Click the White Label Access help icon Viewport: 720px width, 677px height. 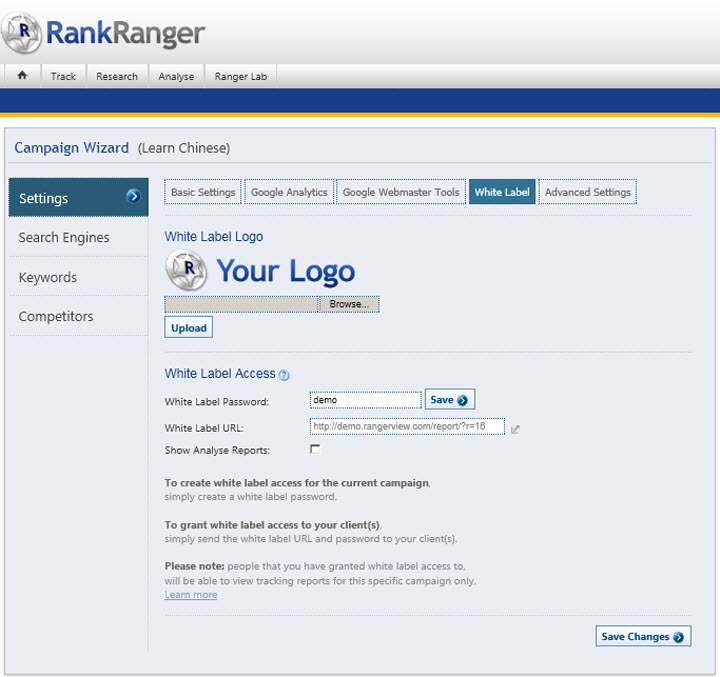284,375
